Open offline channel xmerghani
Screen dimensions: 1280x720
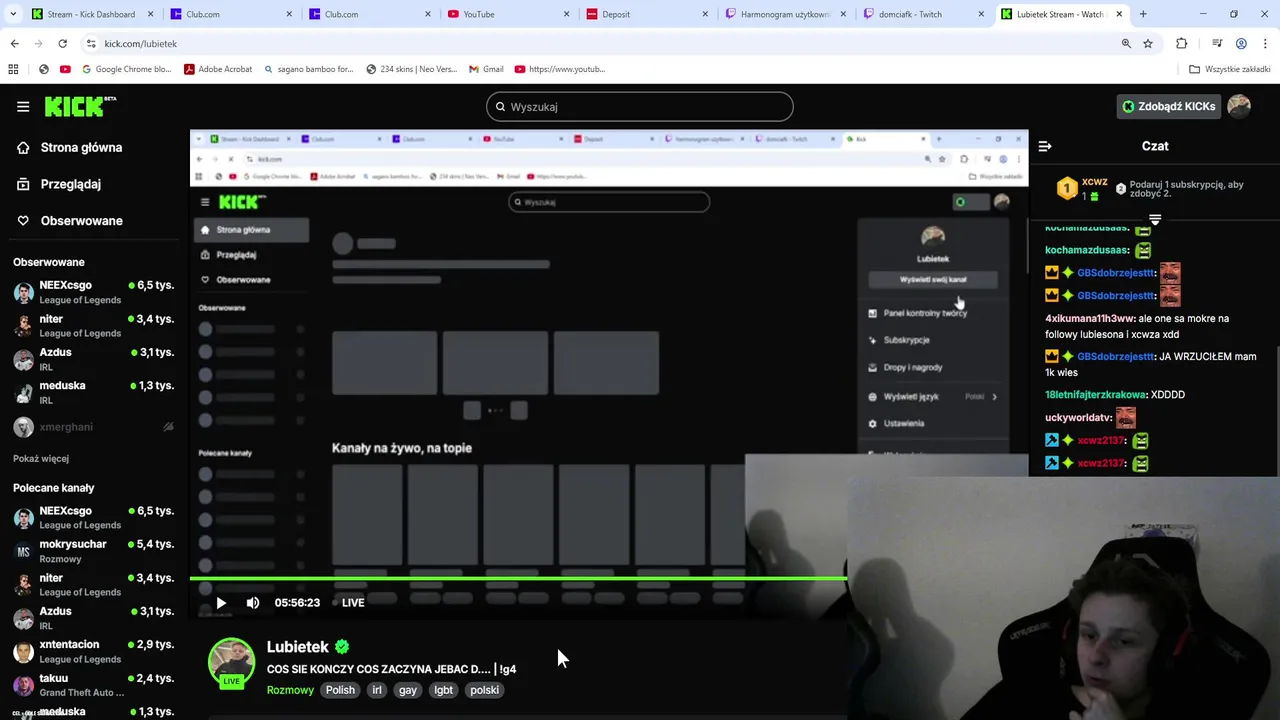pyautogui.click(x=95, y=427)
